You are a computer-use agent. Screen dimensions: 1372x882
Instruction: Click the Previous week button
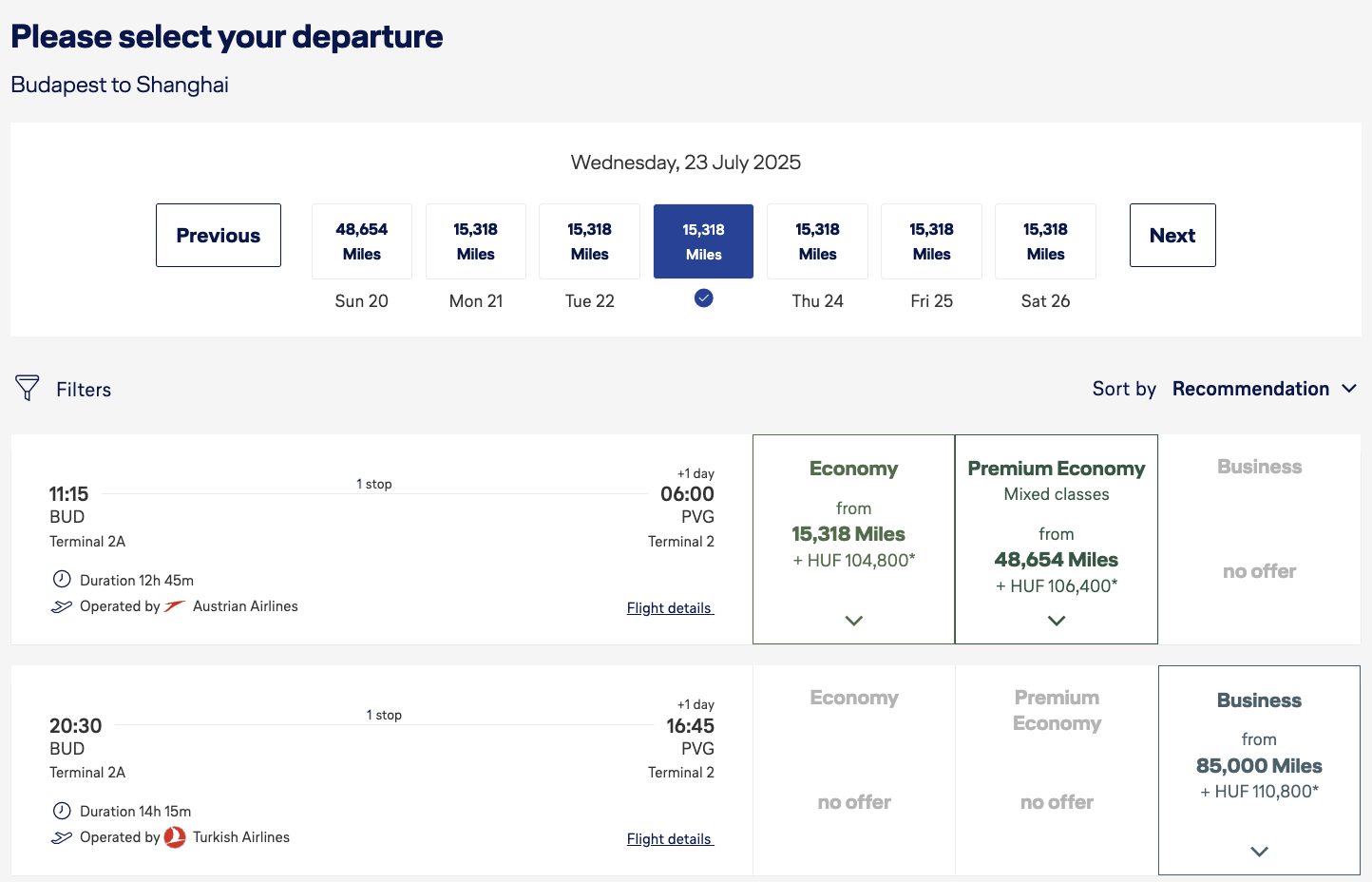click(x=219, y=236)
